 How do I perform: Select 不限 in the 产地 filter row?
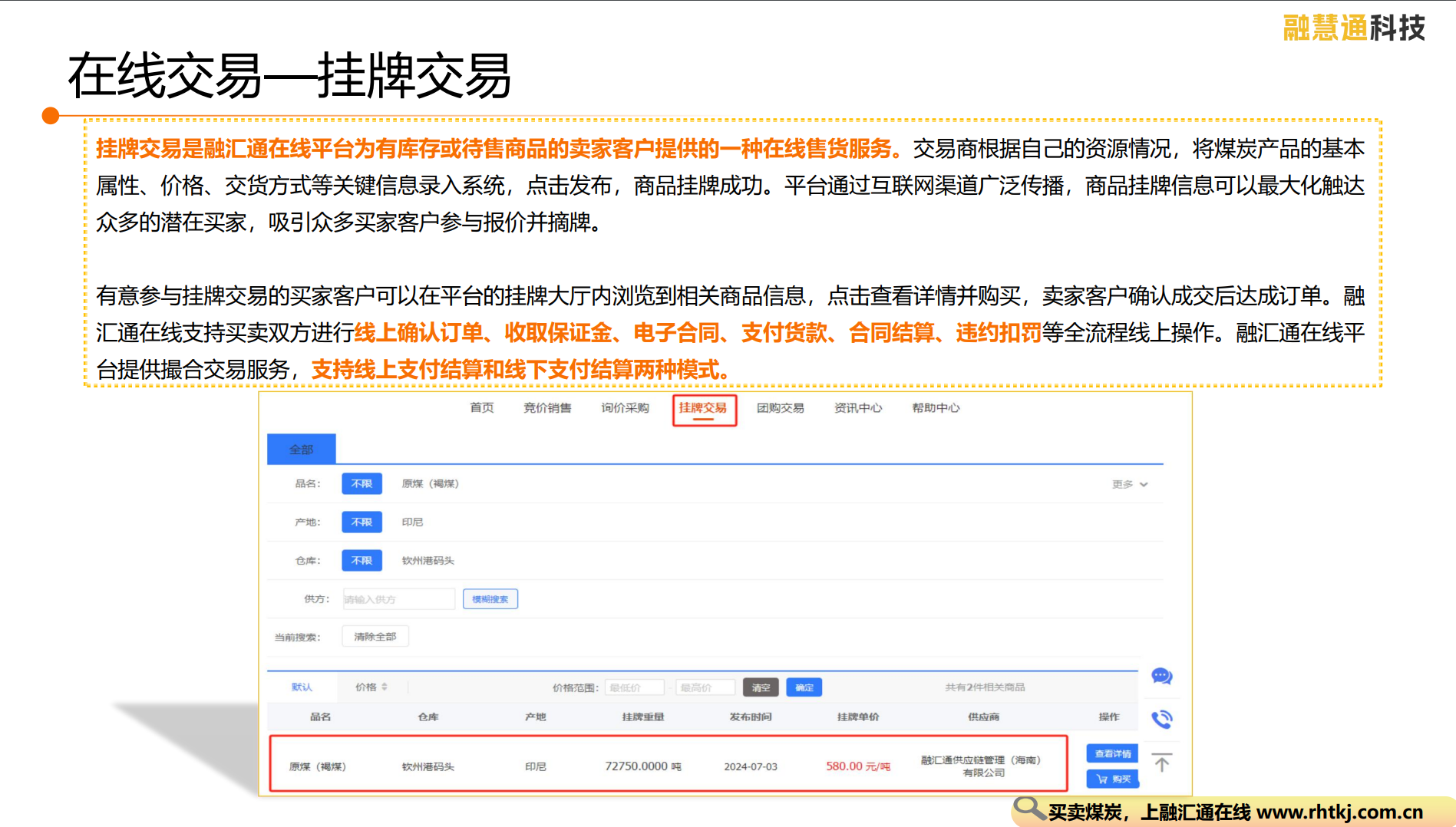[x=362, y=522]
